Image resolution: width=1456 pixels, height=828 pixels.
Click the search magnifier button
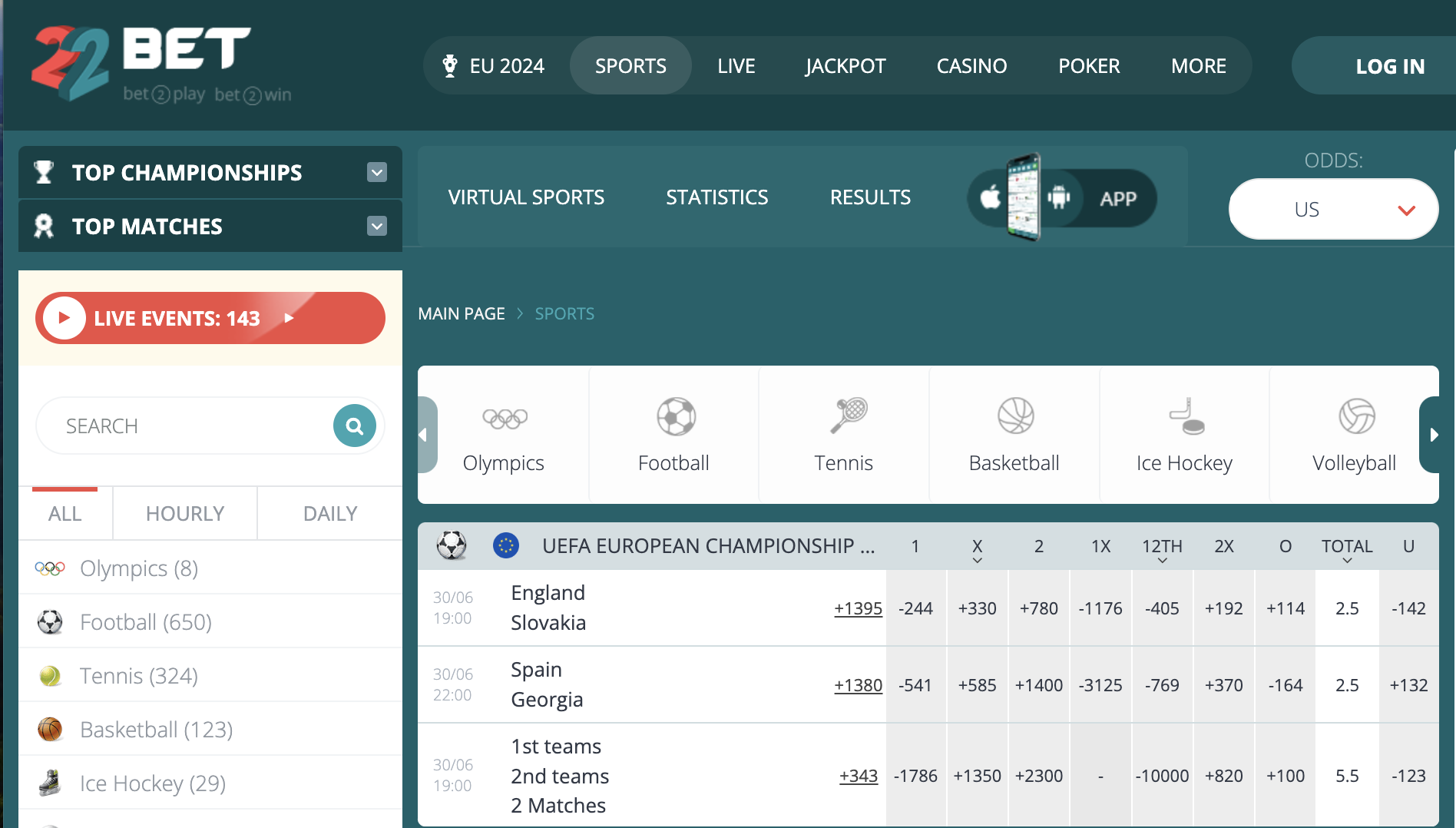click(355, 426)
